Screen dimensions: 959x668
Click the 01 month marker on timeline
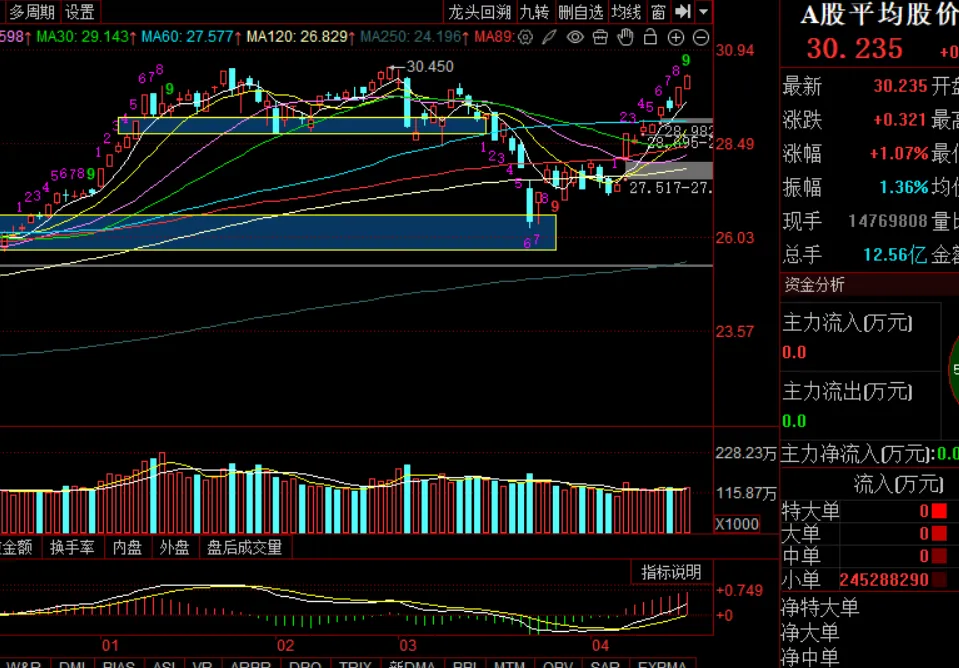[110, 646]
